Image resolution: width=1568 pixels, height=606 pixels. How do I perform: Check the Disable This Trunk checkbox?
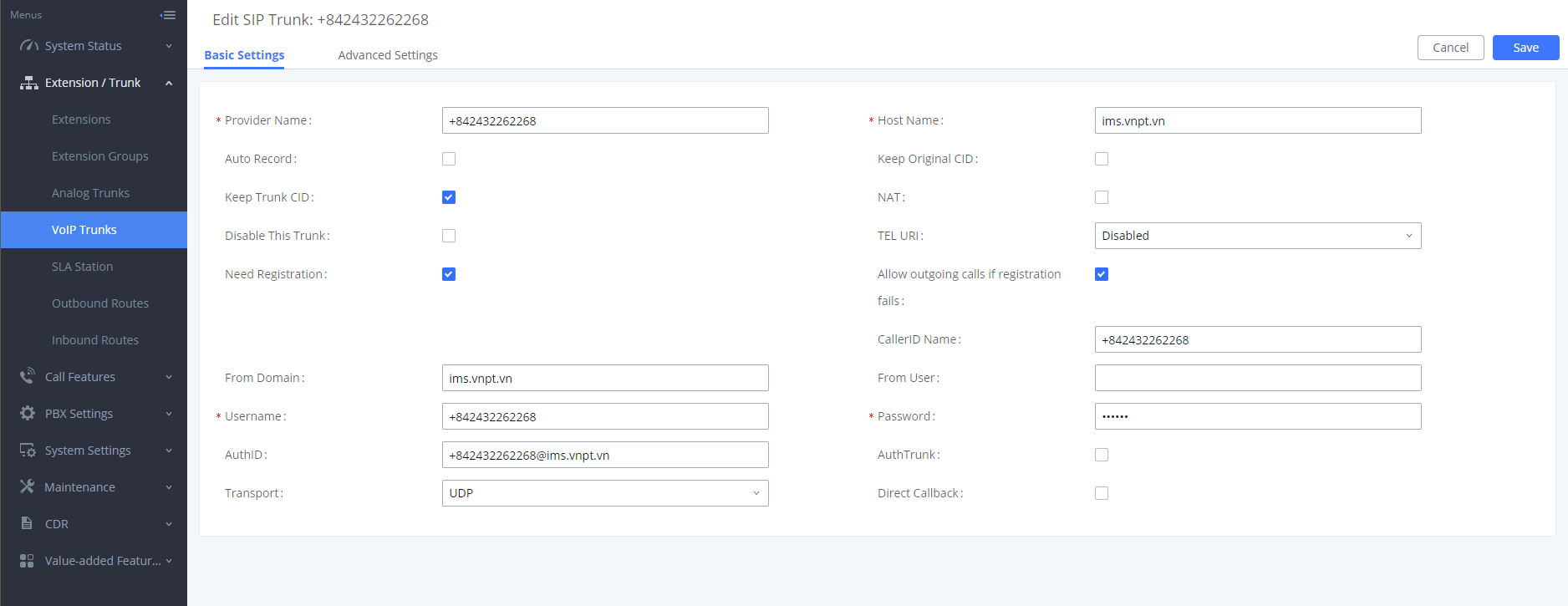(449, 236)
